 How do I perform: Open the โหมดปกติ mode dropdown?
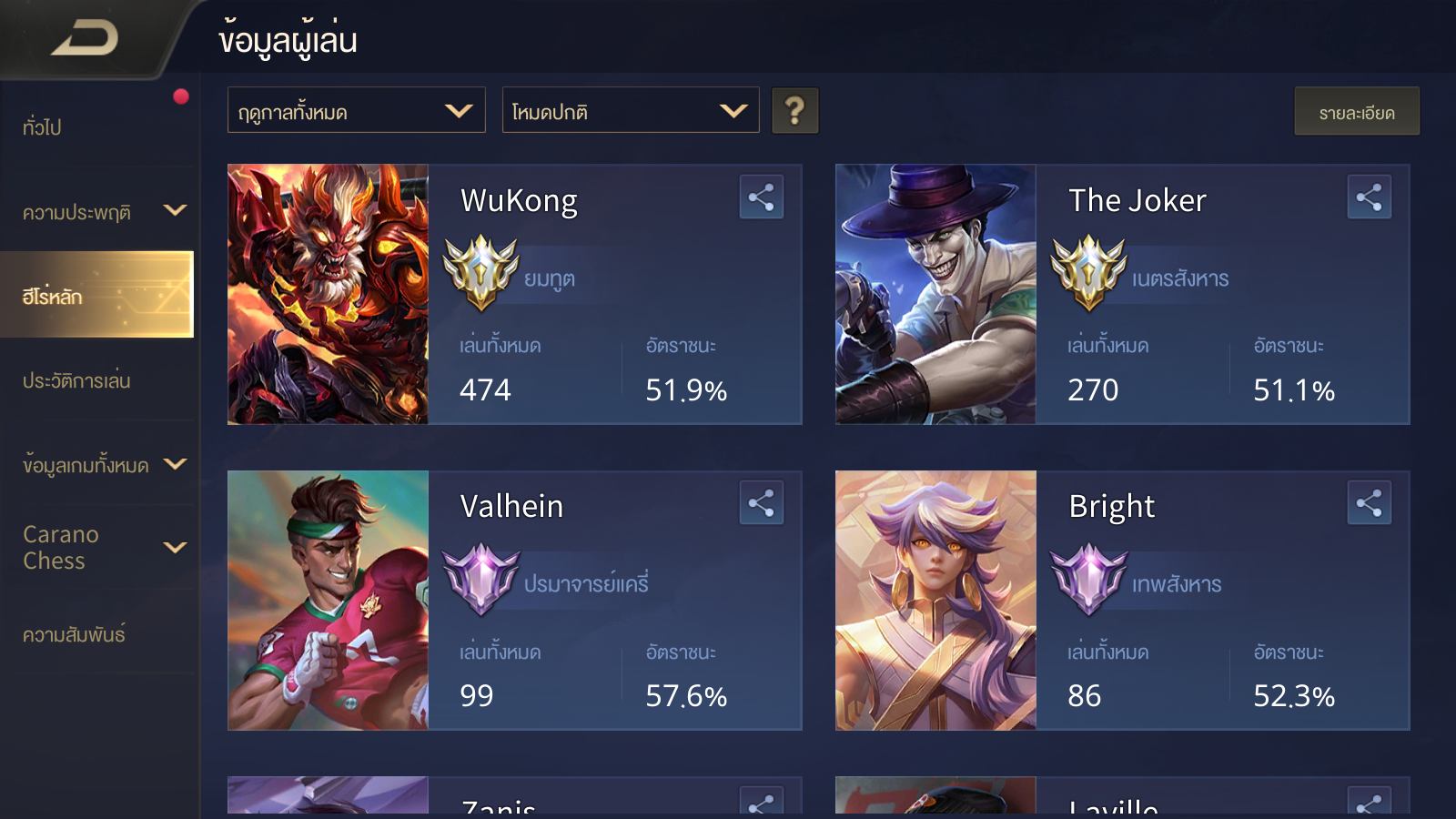click(x=631, y=110)
